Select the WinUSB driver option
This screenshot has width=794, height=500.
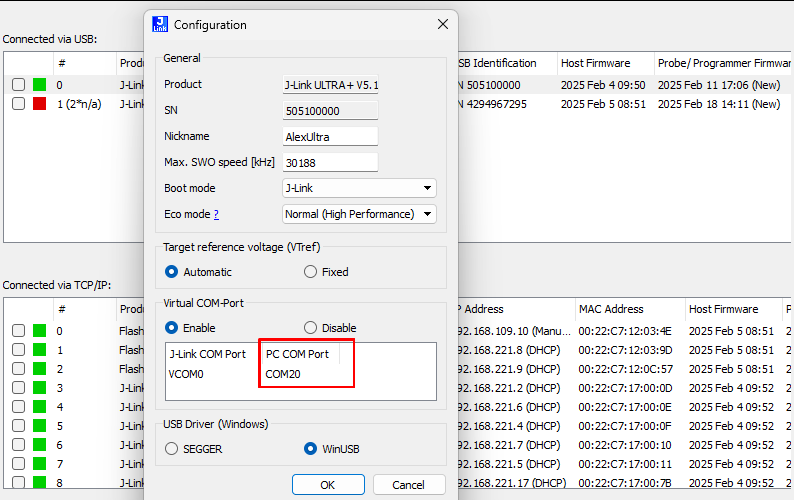332,449
